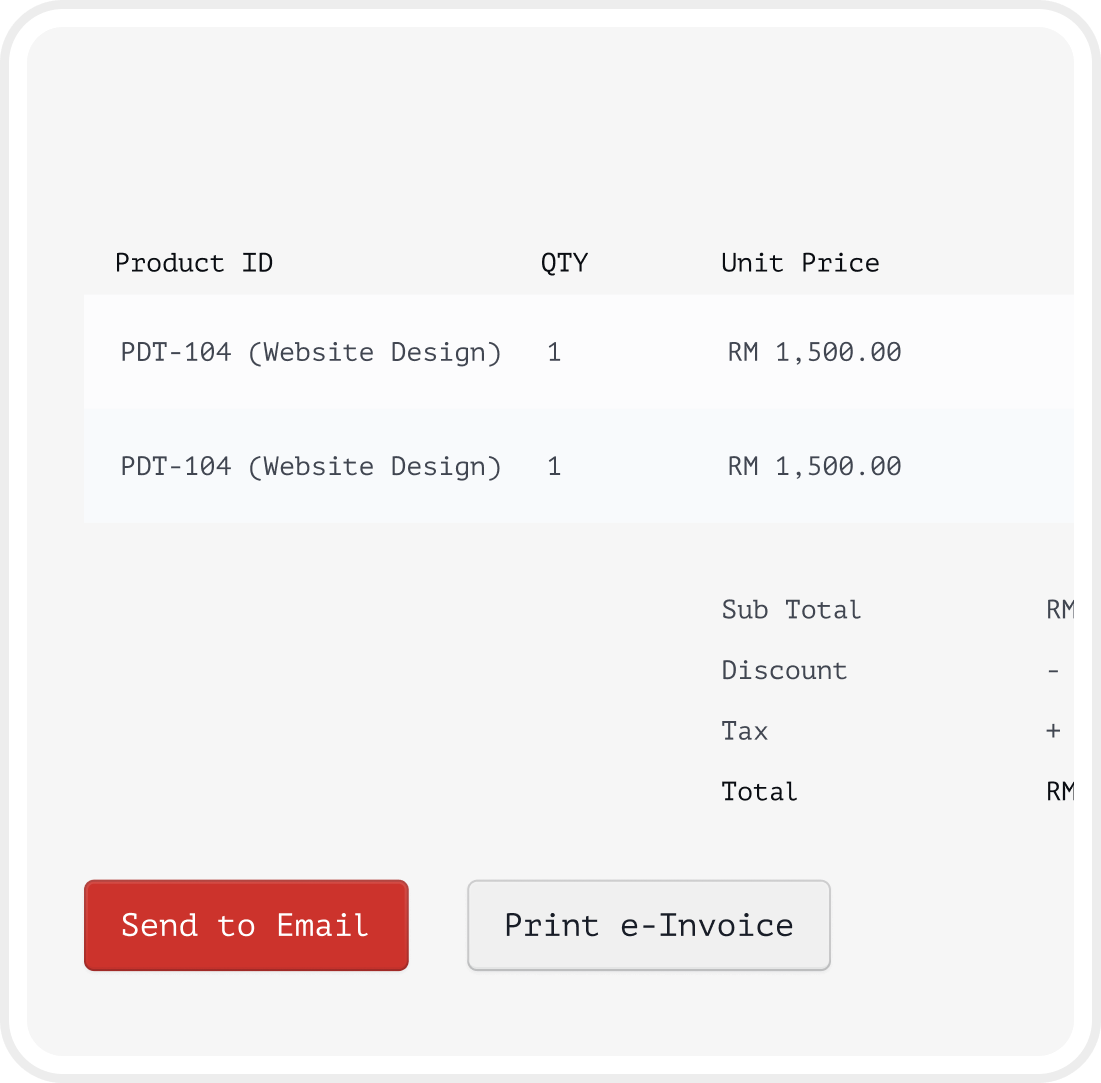
Task: Click the Unit Price column header
Action: (x=800, y=263)
